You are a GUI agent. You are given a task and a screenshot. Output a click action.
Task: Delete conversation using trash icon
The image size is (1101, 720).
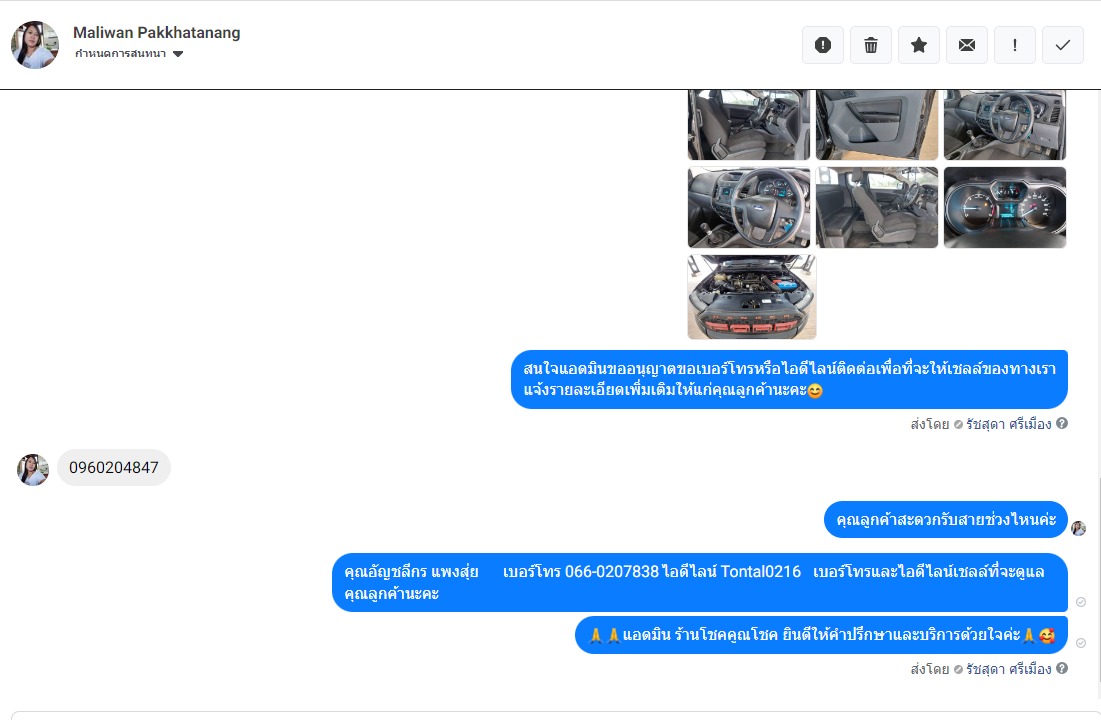coord(871,45)
